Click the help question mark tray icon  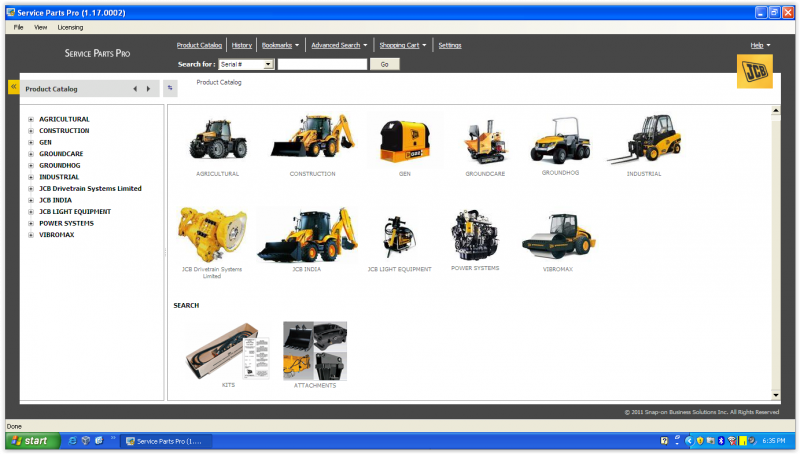point(664,441)
